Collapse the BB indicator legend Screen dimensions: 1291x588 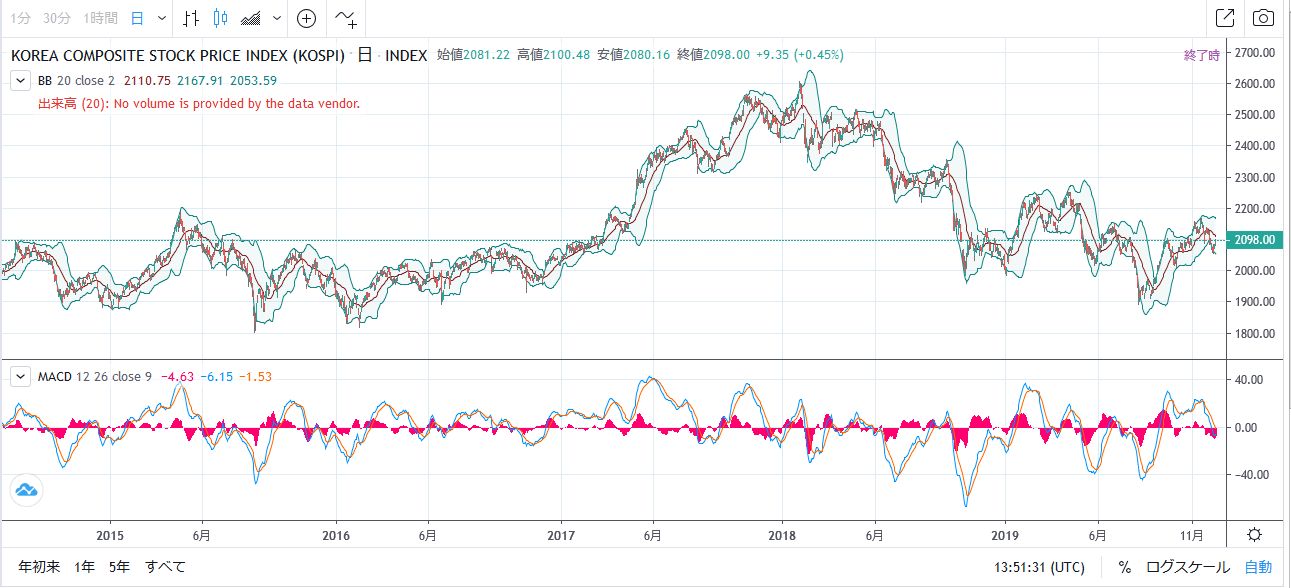(x=19, y=81)
